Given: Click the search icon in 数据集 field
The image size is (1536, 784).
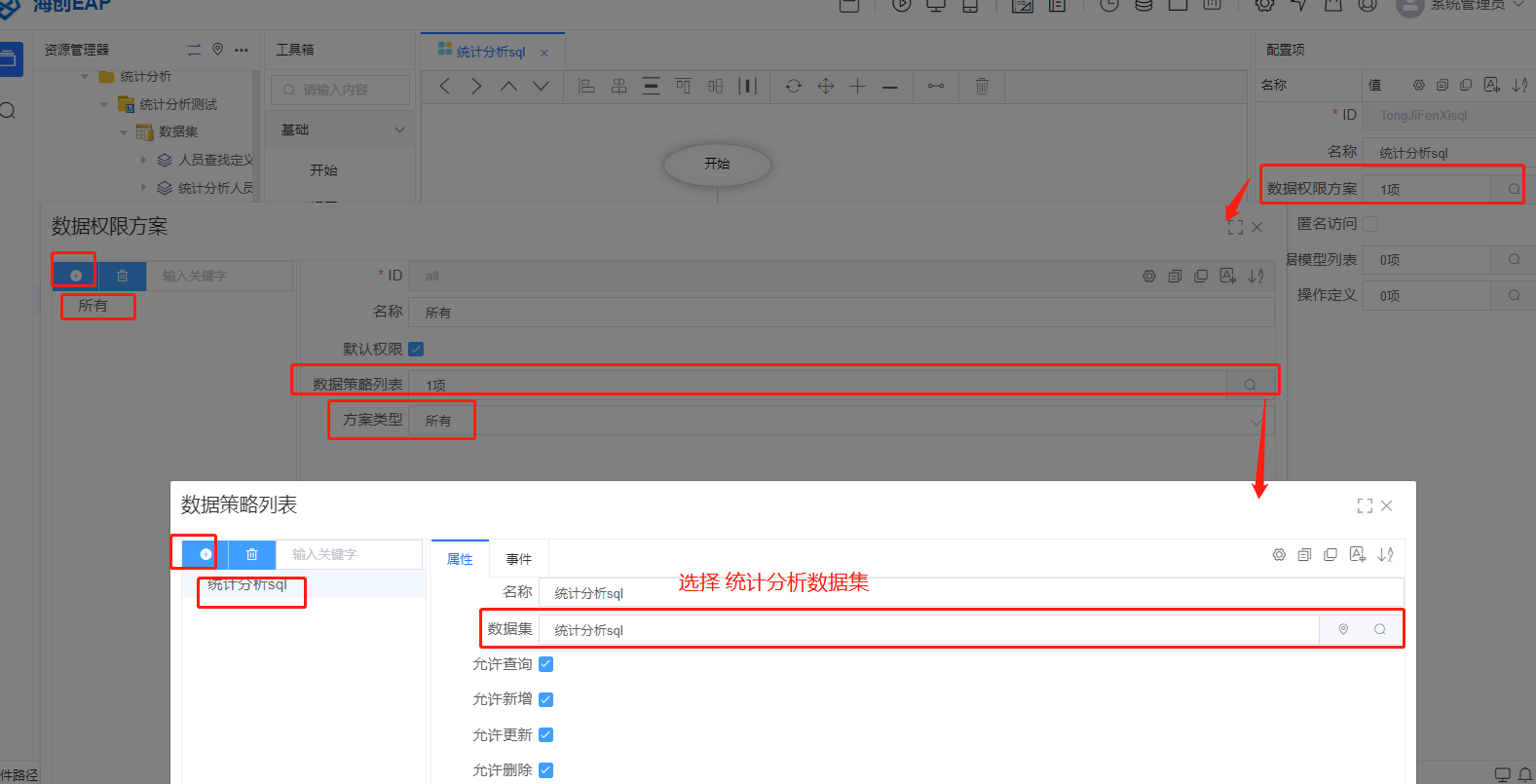Looking at the screenshot, I should [x=1380, y=629].
